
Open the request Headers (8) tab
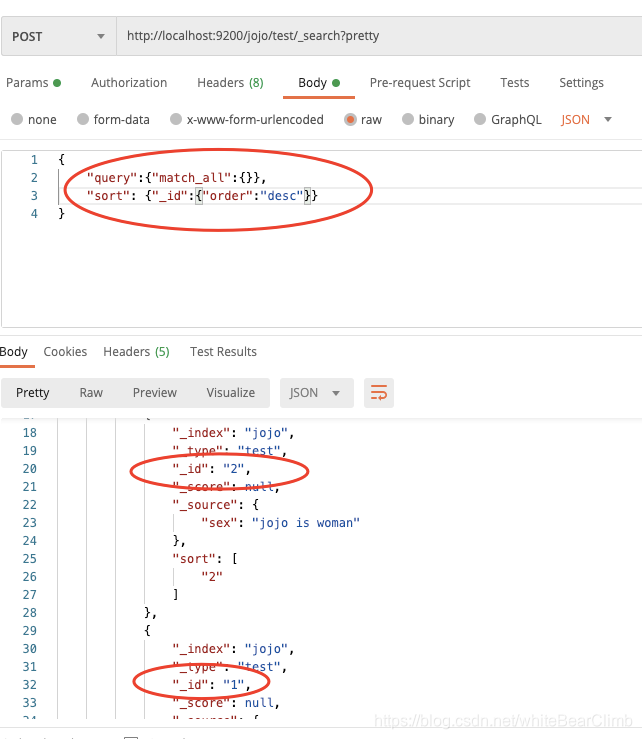[230, 82]
